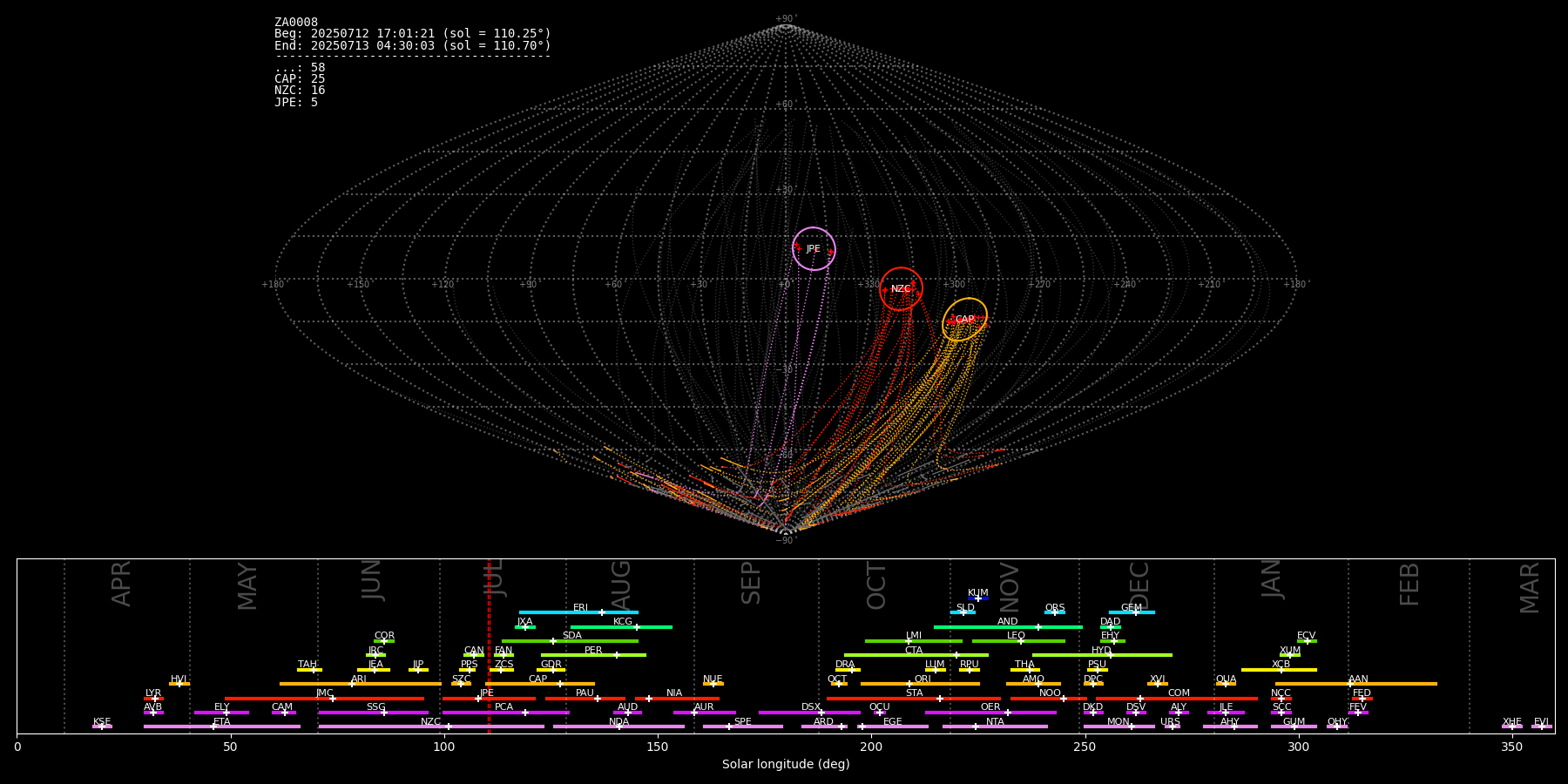This screenshot has width=1568, height=784.
Task: Select the NTA shower label
Action: point(995,722)
